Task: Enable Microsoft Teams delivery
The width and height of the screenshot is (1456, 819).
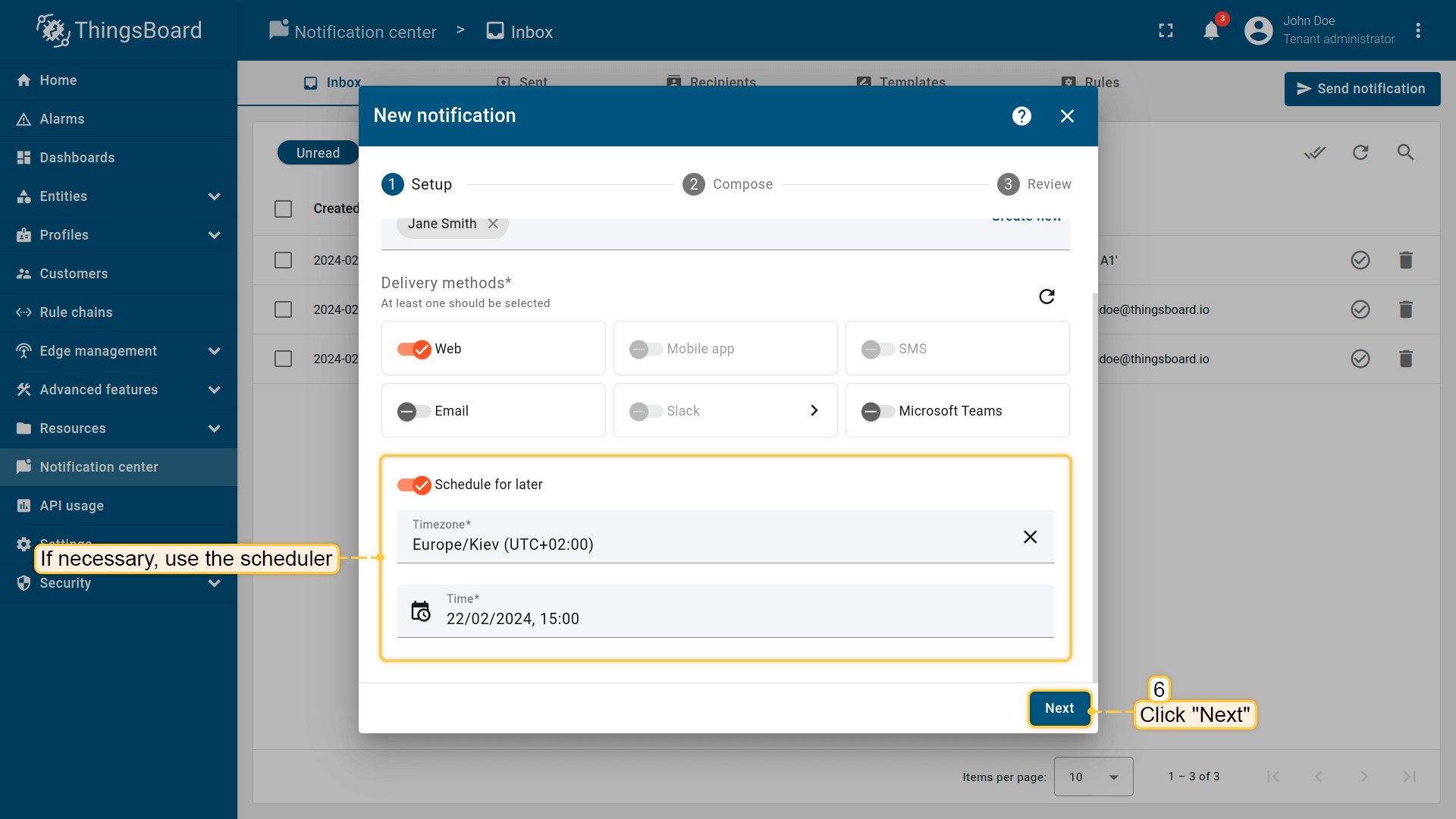Action: click(877, 411)
